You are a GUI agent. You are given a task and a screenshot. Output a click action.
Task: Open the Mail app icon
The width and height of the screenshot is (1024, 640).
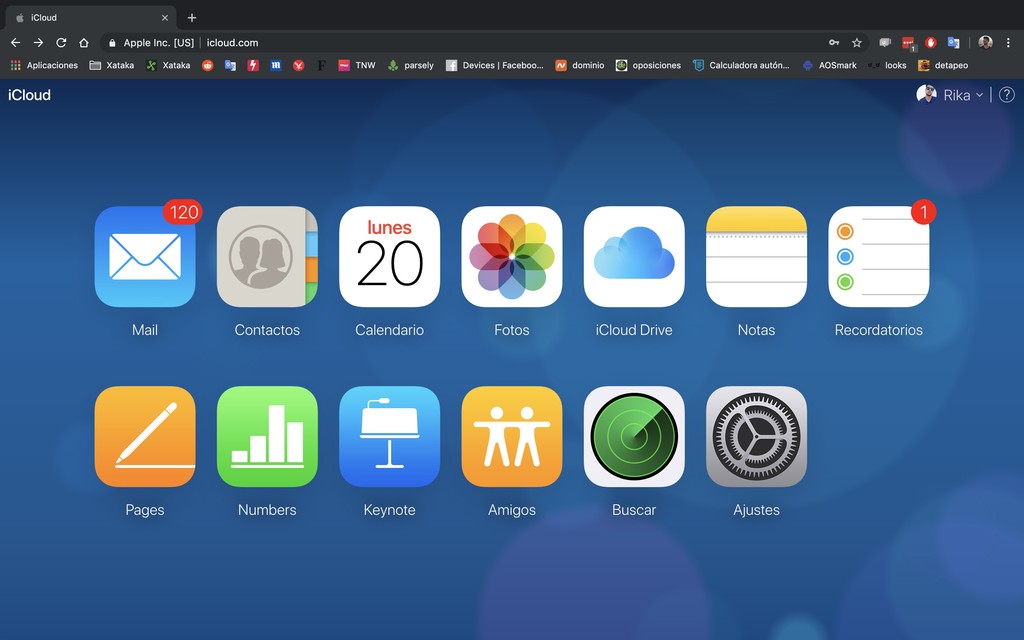(145, 257)
